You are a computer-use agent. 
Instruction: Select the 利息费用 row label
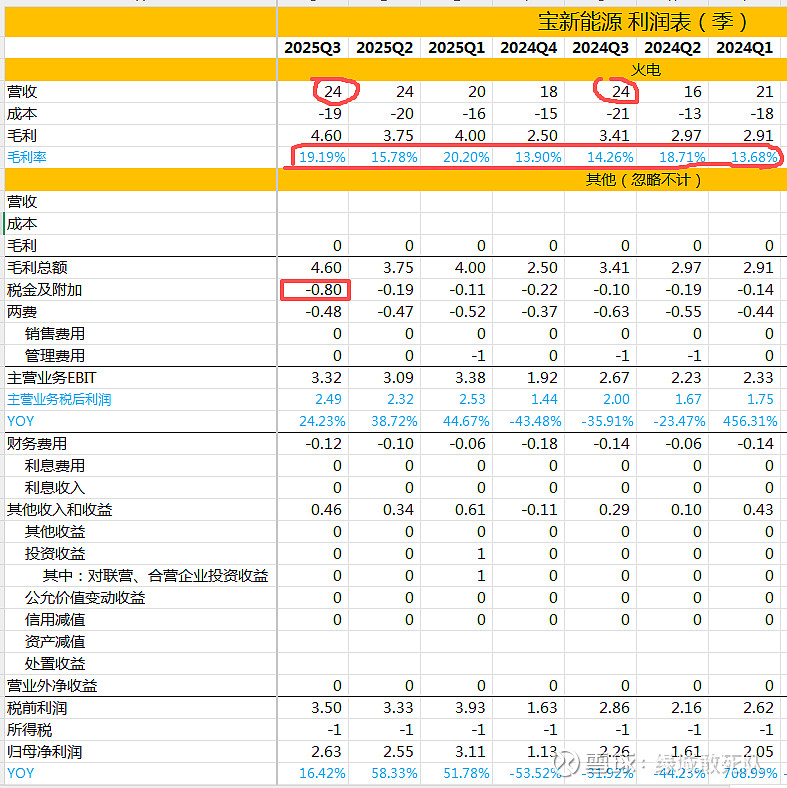click(55, 466)
